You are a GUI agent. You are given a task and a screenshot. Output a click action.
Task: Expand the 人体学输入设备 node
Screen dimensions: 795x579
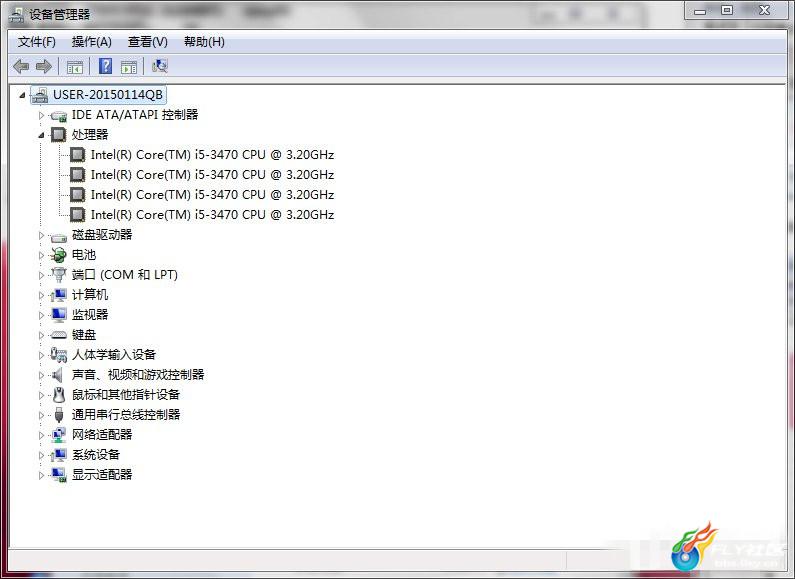(42, 355)
